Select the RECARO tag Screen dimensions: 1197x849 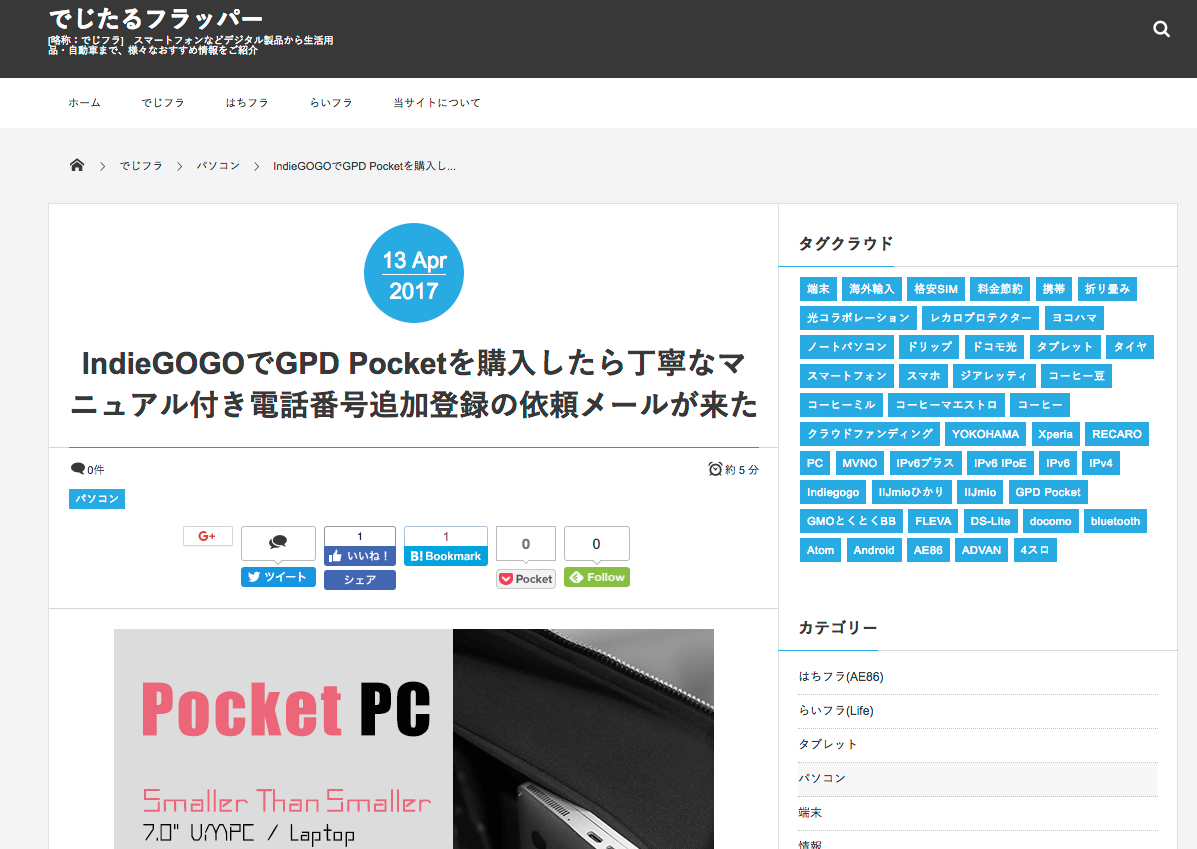[x=1117, y=434]
